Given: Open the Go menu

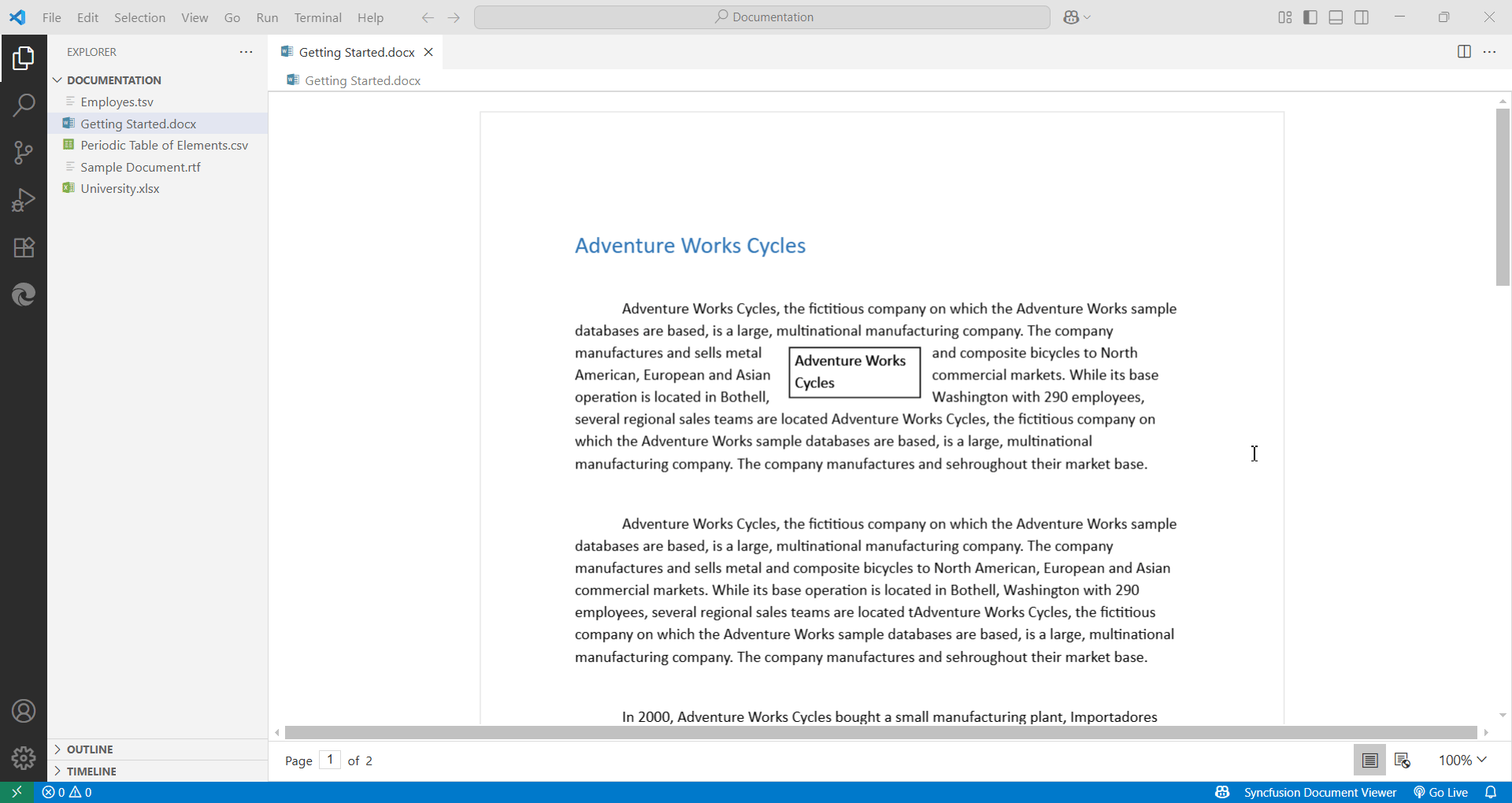Looking at the screenshot, I should 232,17.
